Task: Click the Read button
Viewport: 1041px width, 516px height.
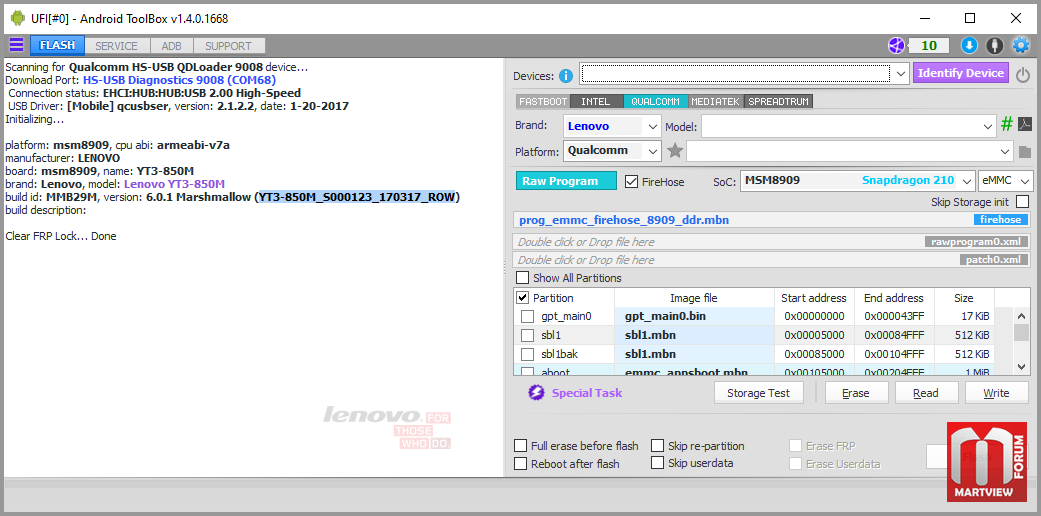Action: coord(926,392)
